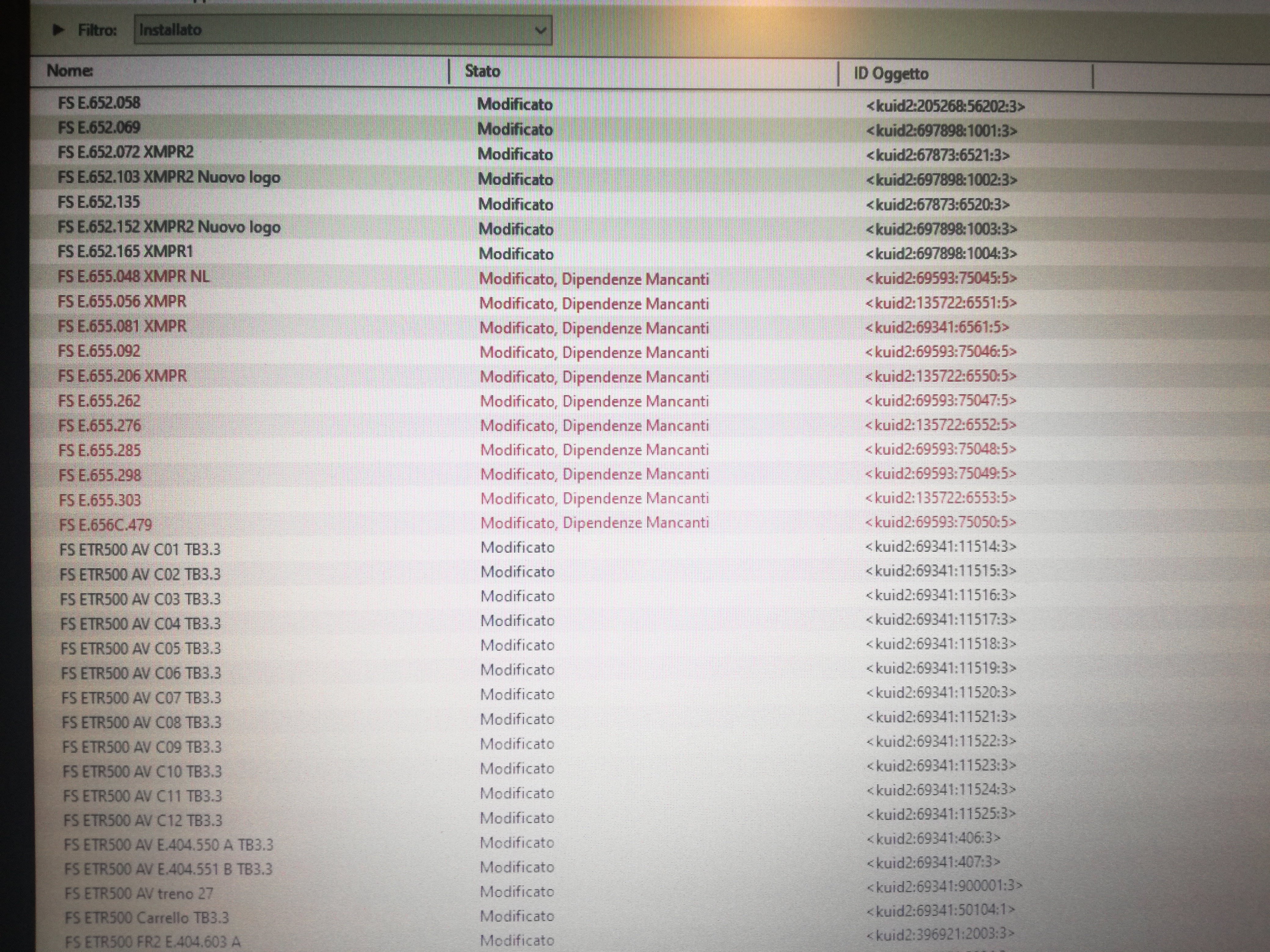Select FS ETR500 AV C06 TB3.3
The width and height of the screenshot is (1270, 952).
(141, 673)
